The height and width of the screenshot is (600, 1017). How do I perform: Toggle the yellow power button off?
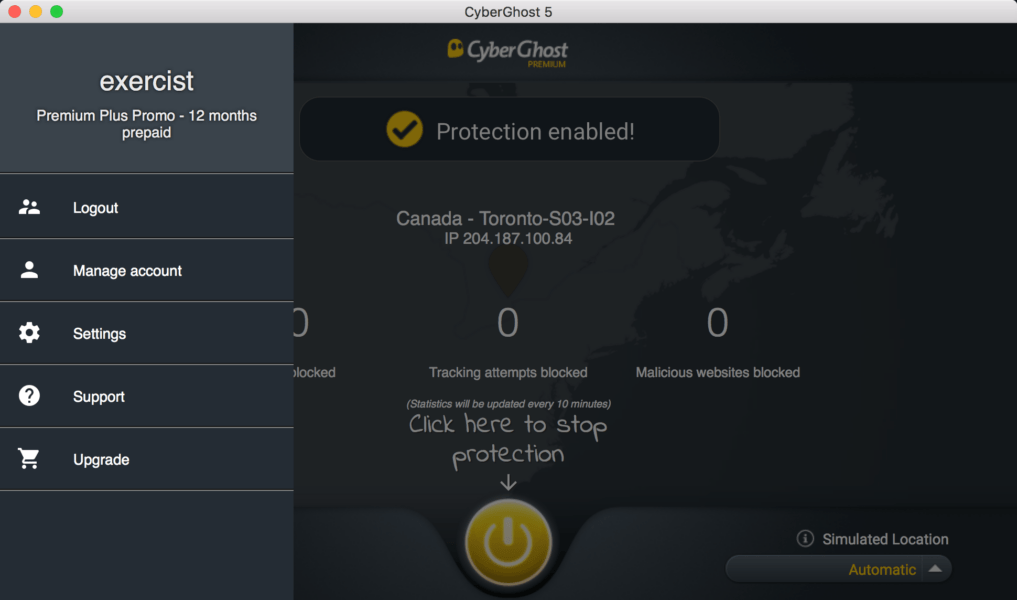[x=508, y=542]
